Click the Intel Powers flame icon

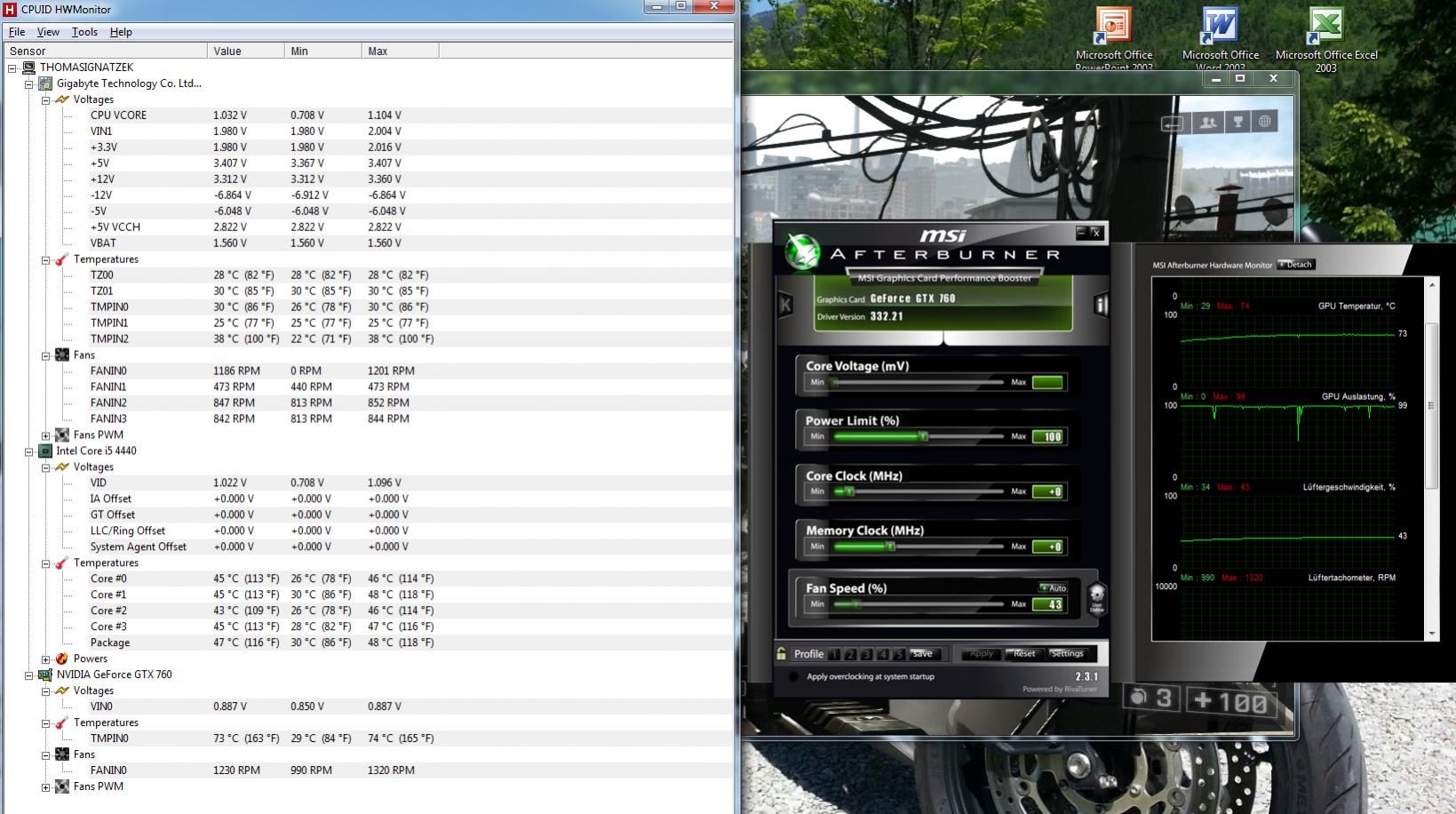tap(62, 659)
